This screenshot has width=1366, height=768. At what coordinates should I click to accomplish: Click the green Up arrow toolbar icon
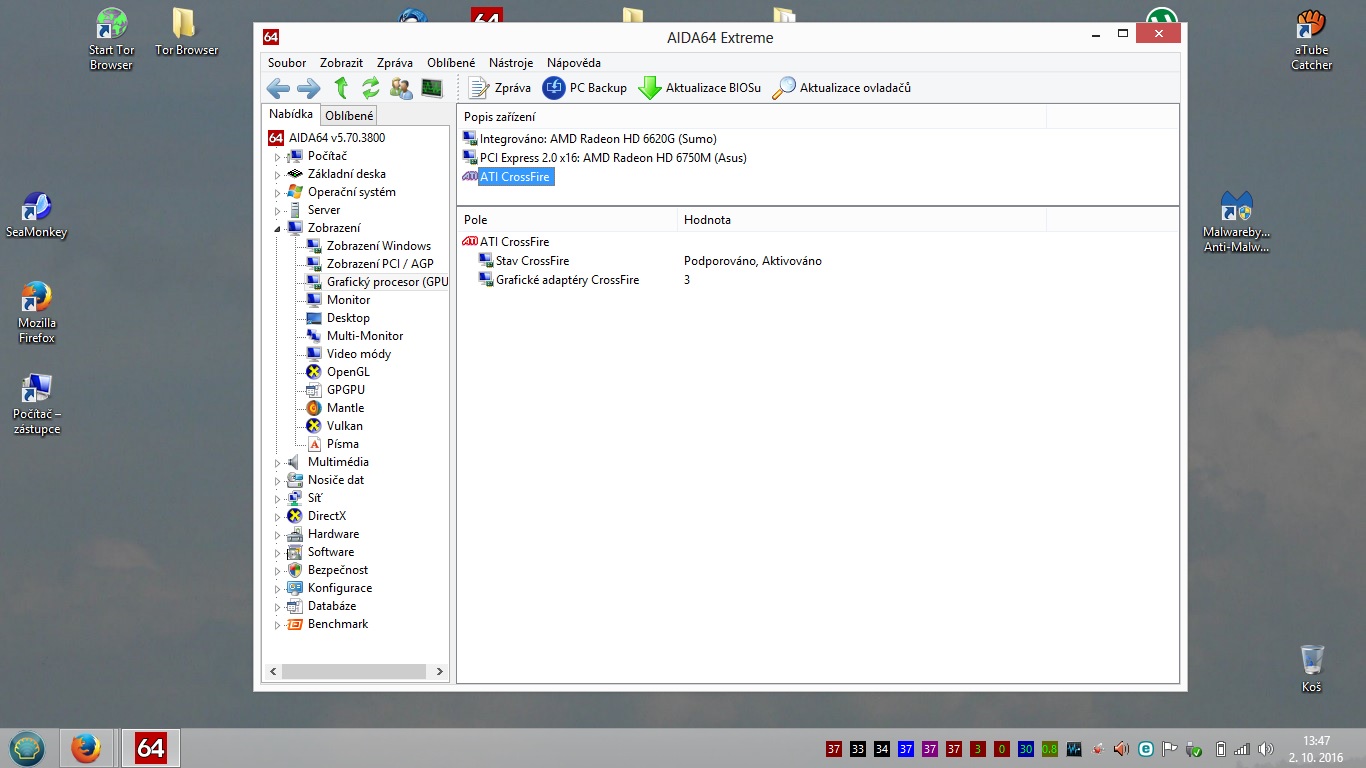tap(341, 88)
